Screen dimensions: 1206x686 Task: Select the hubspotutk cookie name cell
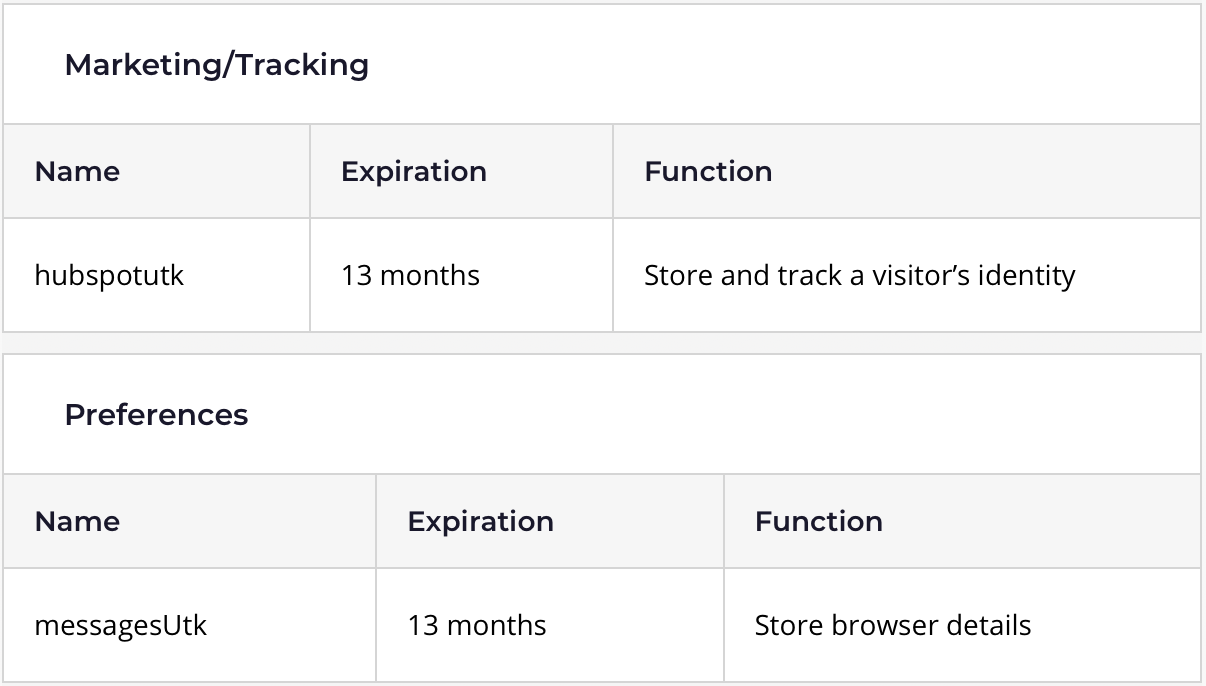point(156,275)
